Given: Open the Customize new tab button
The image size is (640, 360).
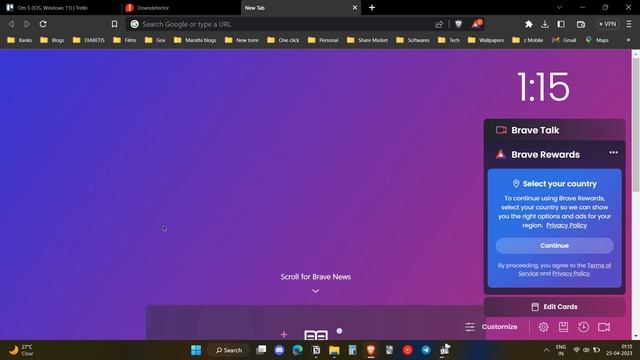Looking at the screenshot, I should tap(491, 327).
